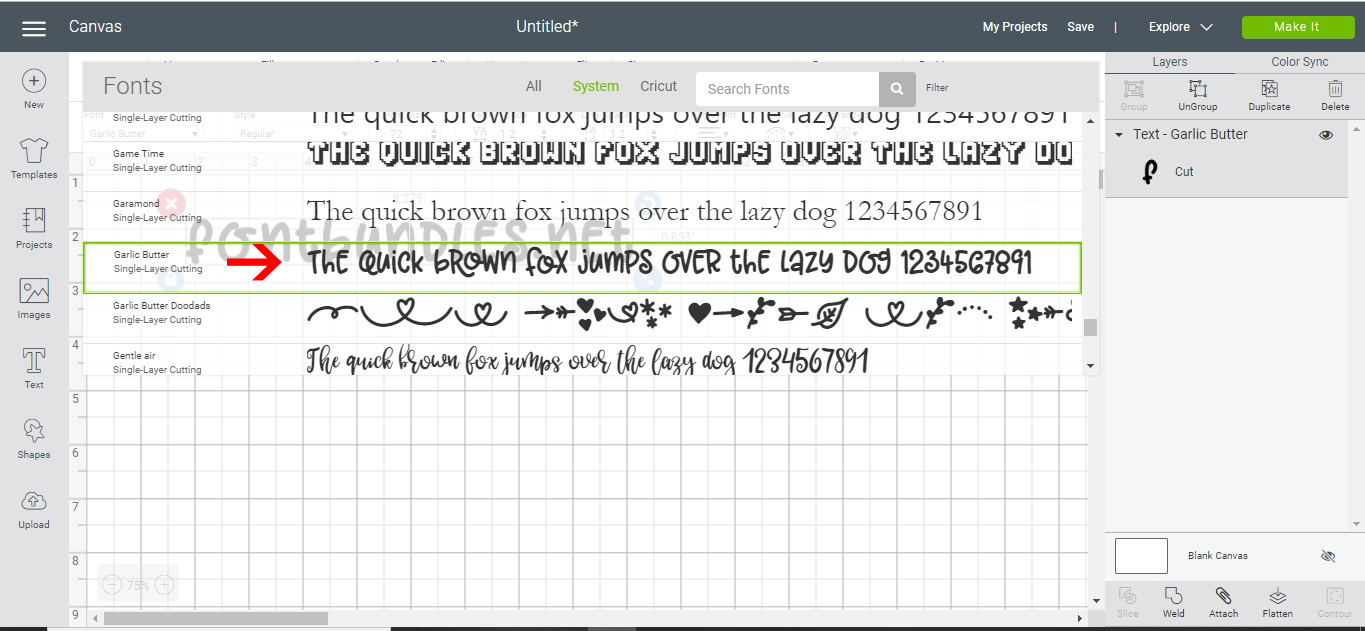Click the Untitled* project title

[x=547, y=27]
